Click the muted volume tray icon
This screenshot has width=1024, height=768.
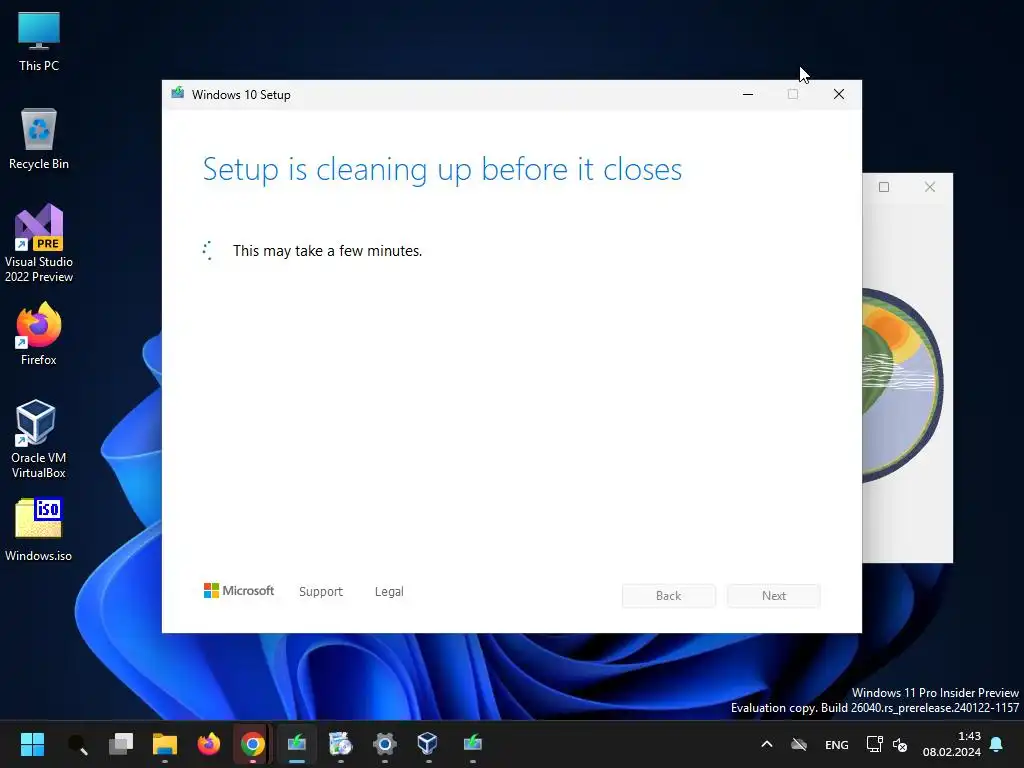(900, 744)
